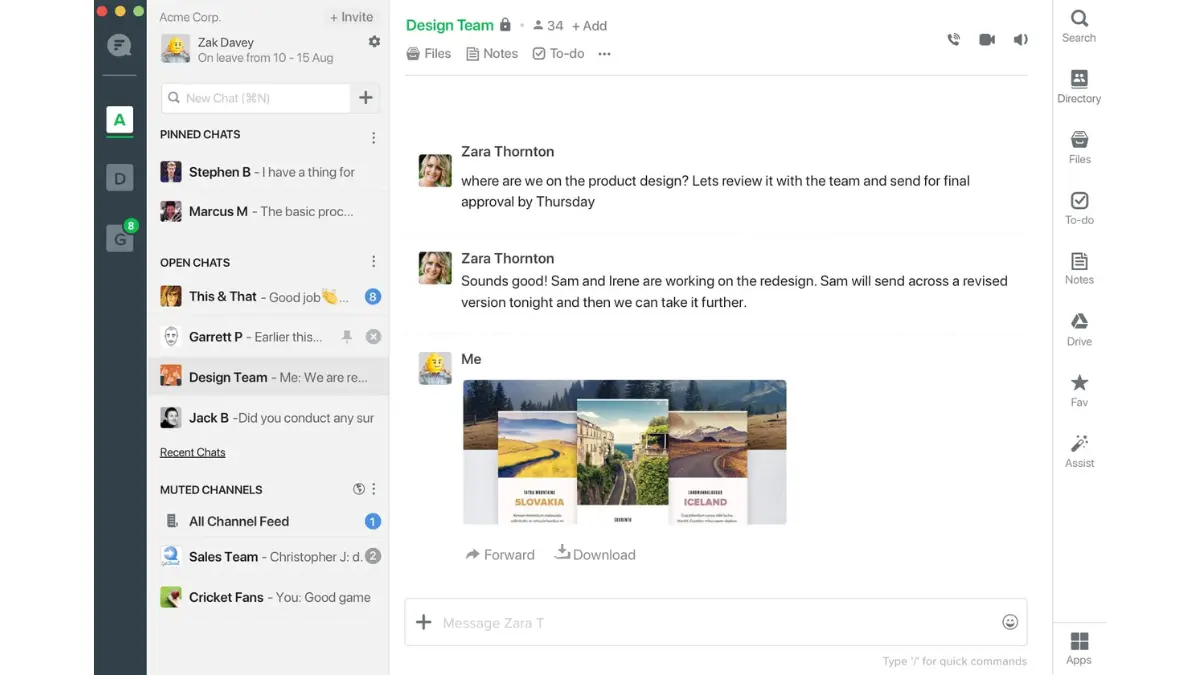Viewport: 1200px width, 675px height.
Task: Click the Search icon in sidebar
Action: [x=1079, y=25]
